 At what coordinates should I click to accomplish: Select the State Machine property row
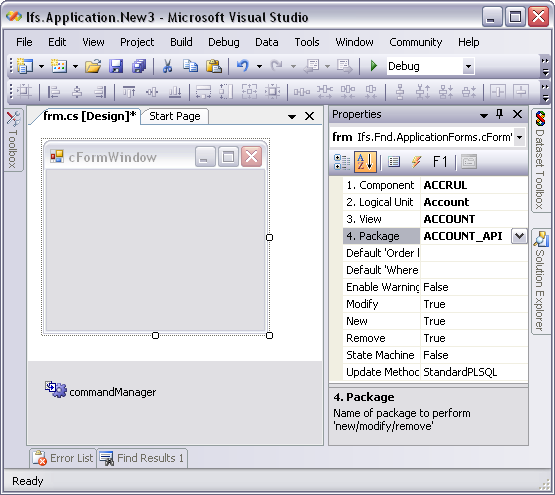(435, 355)
